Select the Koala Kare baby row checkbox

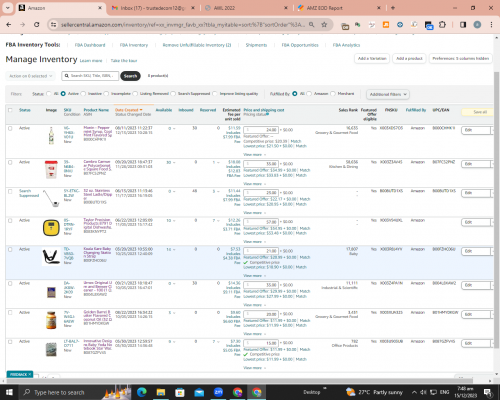point(10,250)
